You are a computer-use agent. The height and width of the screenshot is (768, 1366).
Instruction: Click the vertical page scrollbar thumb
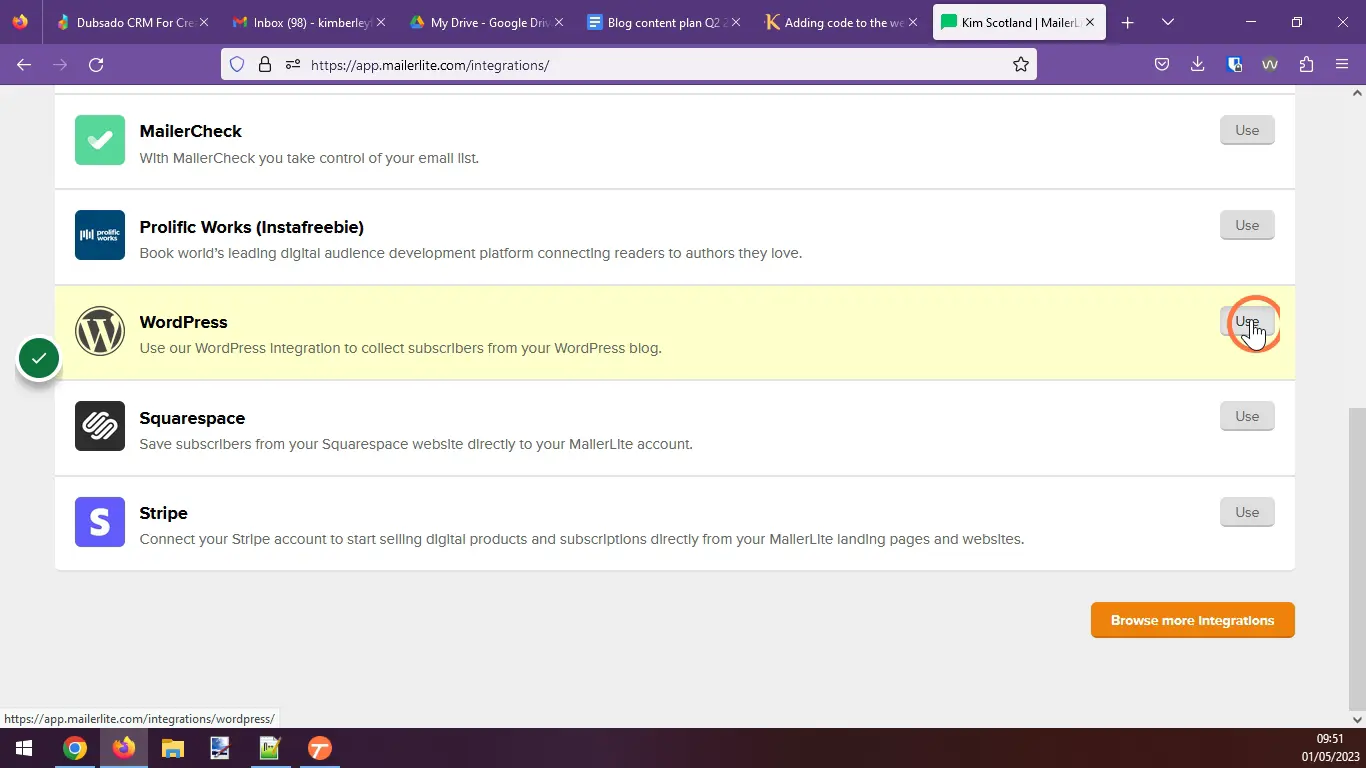(1357, 558)
